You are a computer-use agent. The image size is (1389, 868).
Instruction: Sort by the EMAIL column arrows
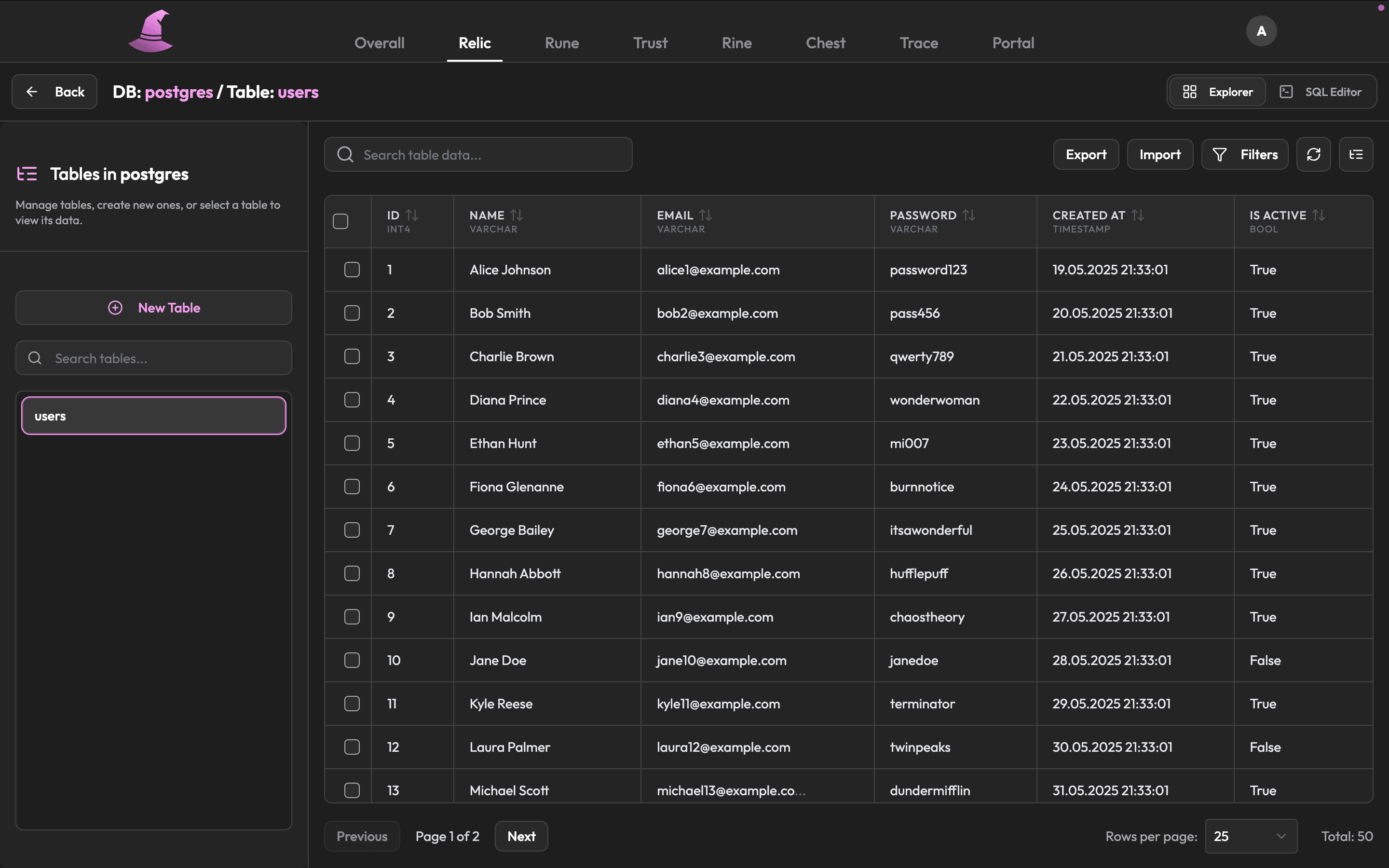coord(706,215)
